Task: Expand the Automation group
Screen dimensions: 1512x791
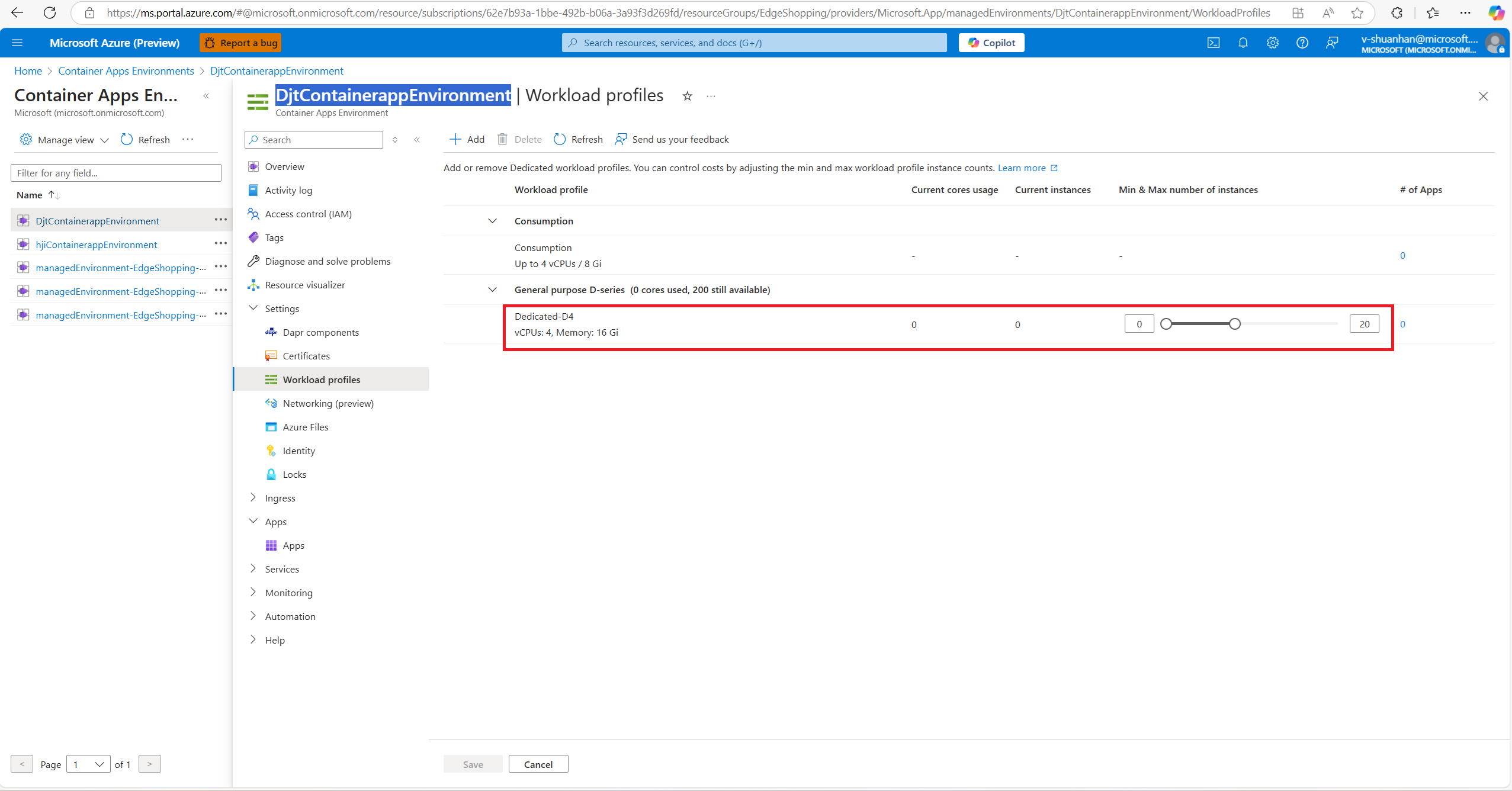Action: tap(253, 616)
